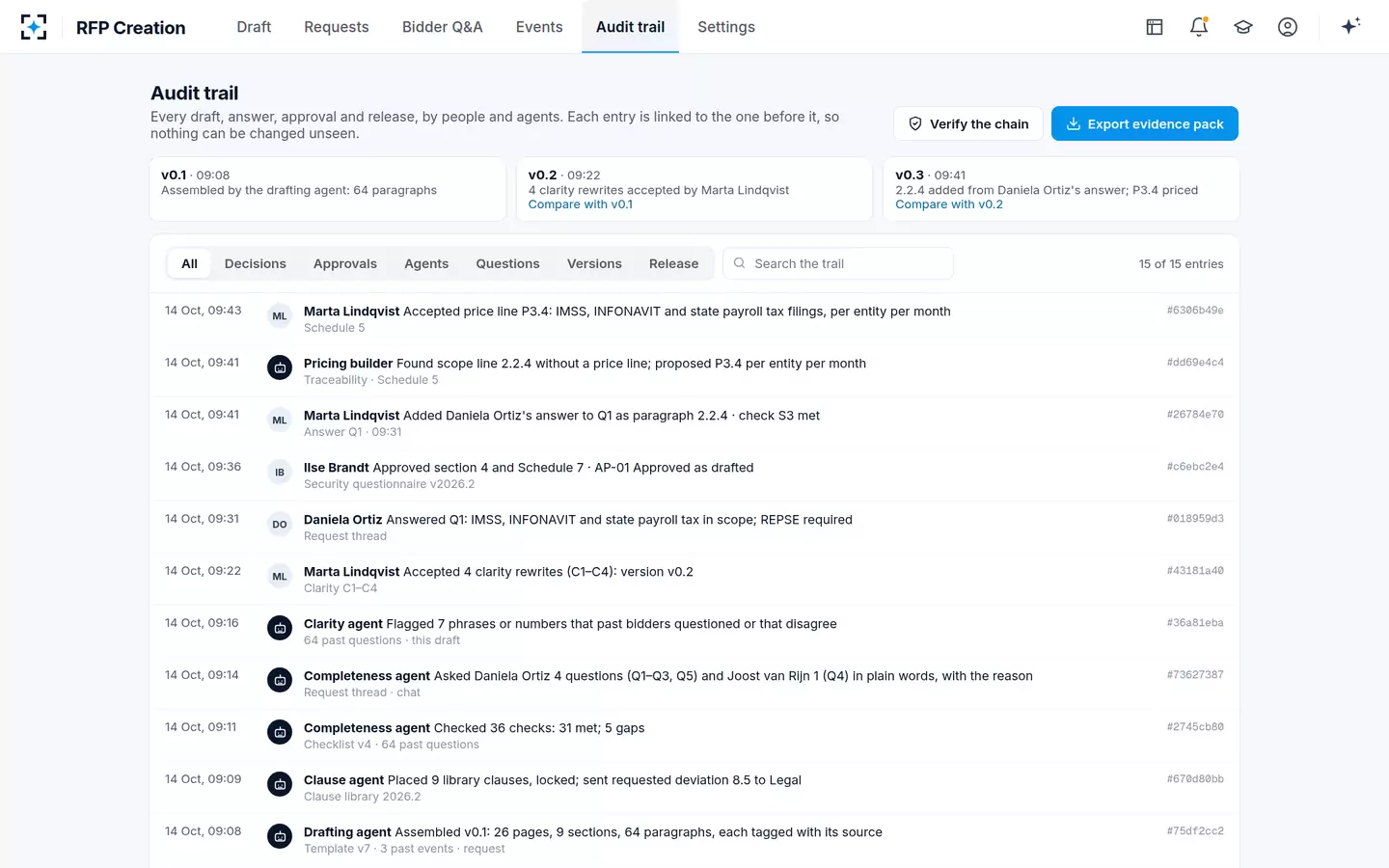Viewport: 1389px width, 868px height.
Task: Open Compare with v0.1 link
Action: click(581, 204)
